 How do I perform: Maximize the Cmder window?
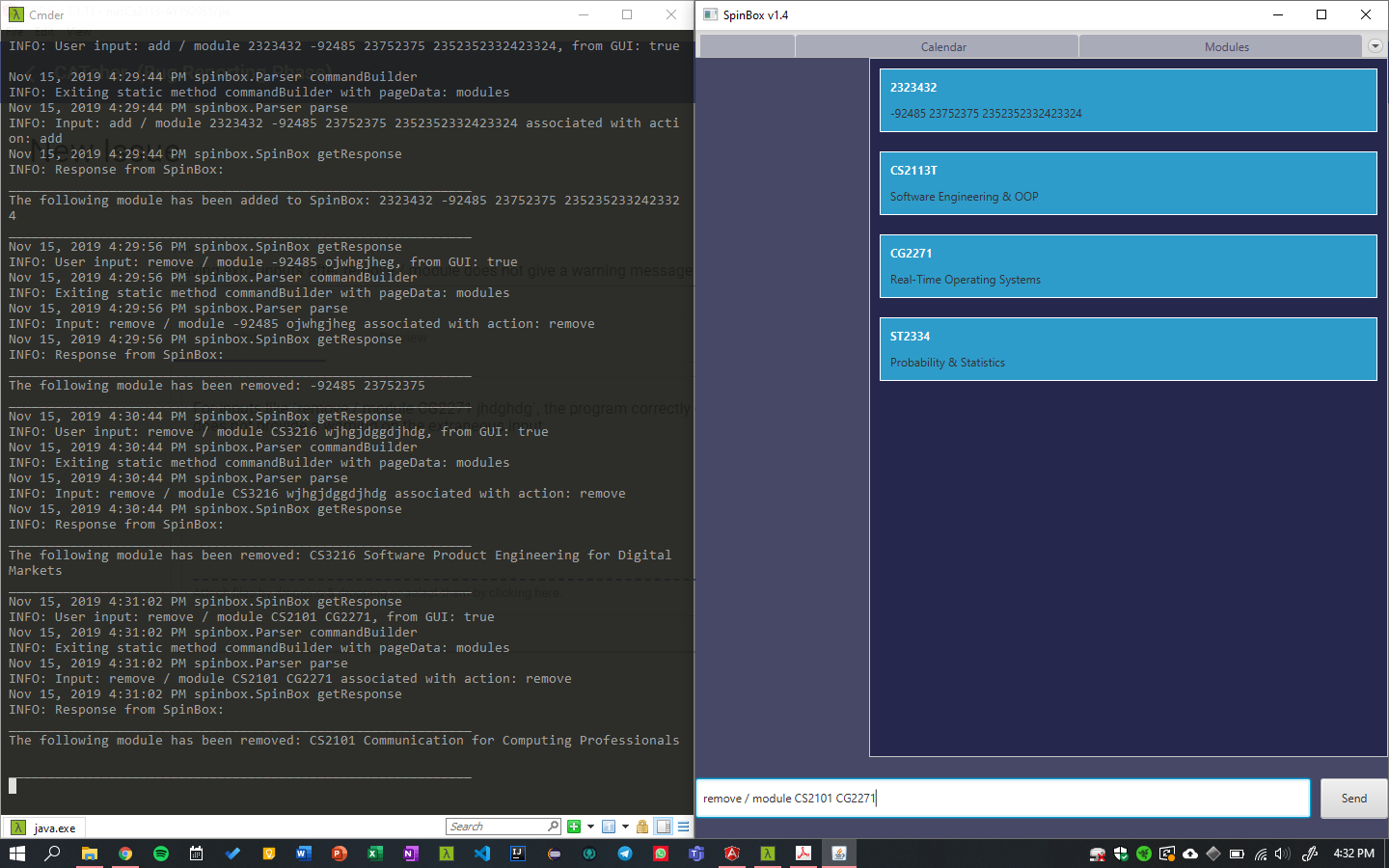click(627, 14)
